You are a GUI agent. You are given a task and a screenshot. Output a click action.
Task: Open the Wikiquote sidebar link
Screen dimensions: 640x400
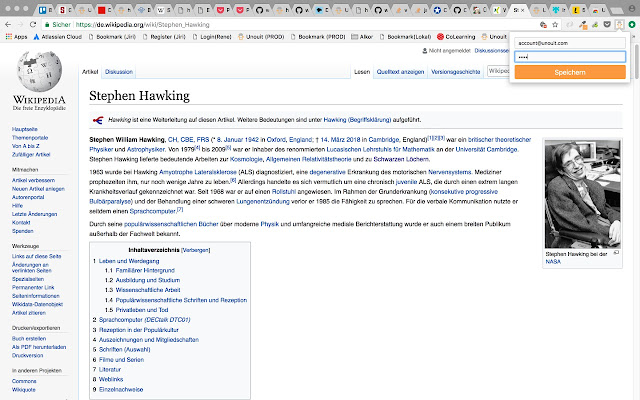(24, 390)
